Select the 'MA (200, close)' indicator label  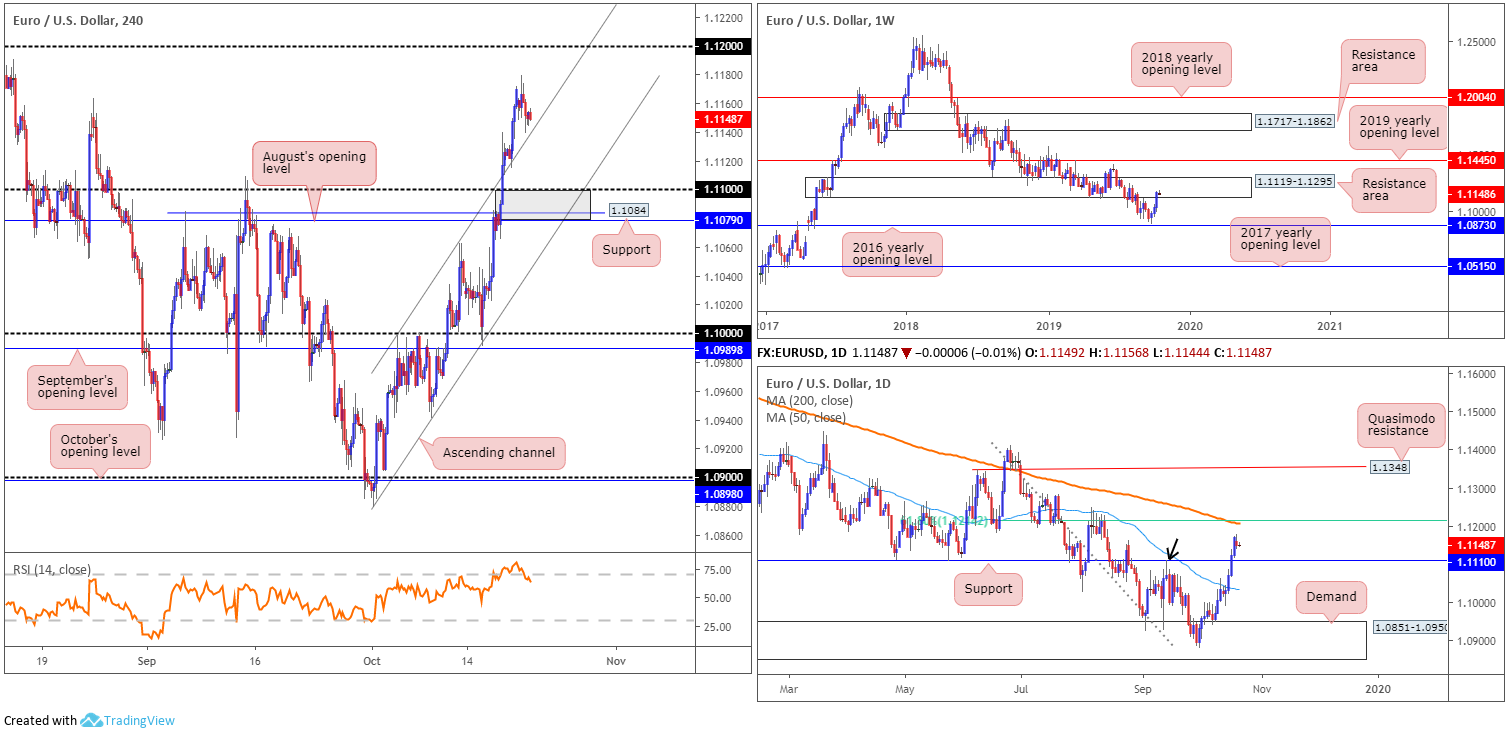(811, 401)
